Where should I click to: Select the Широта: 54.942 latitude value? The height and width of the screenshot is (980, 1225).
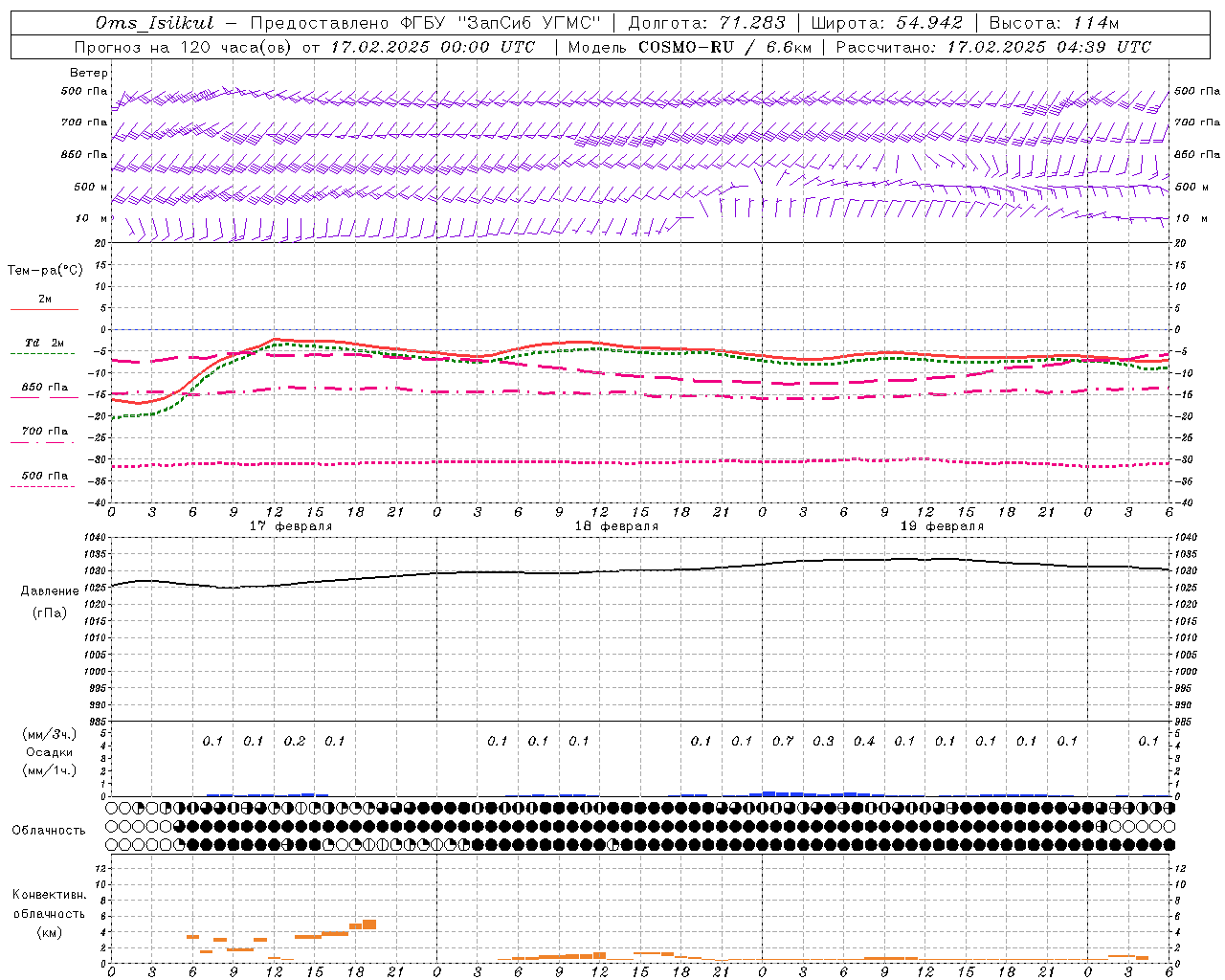(x=886, y=23)
